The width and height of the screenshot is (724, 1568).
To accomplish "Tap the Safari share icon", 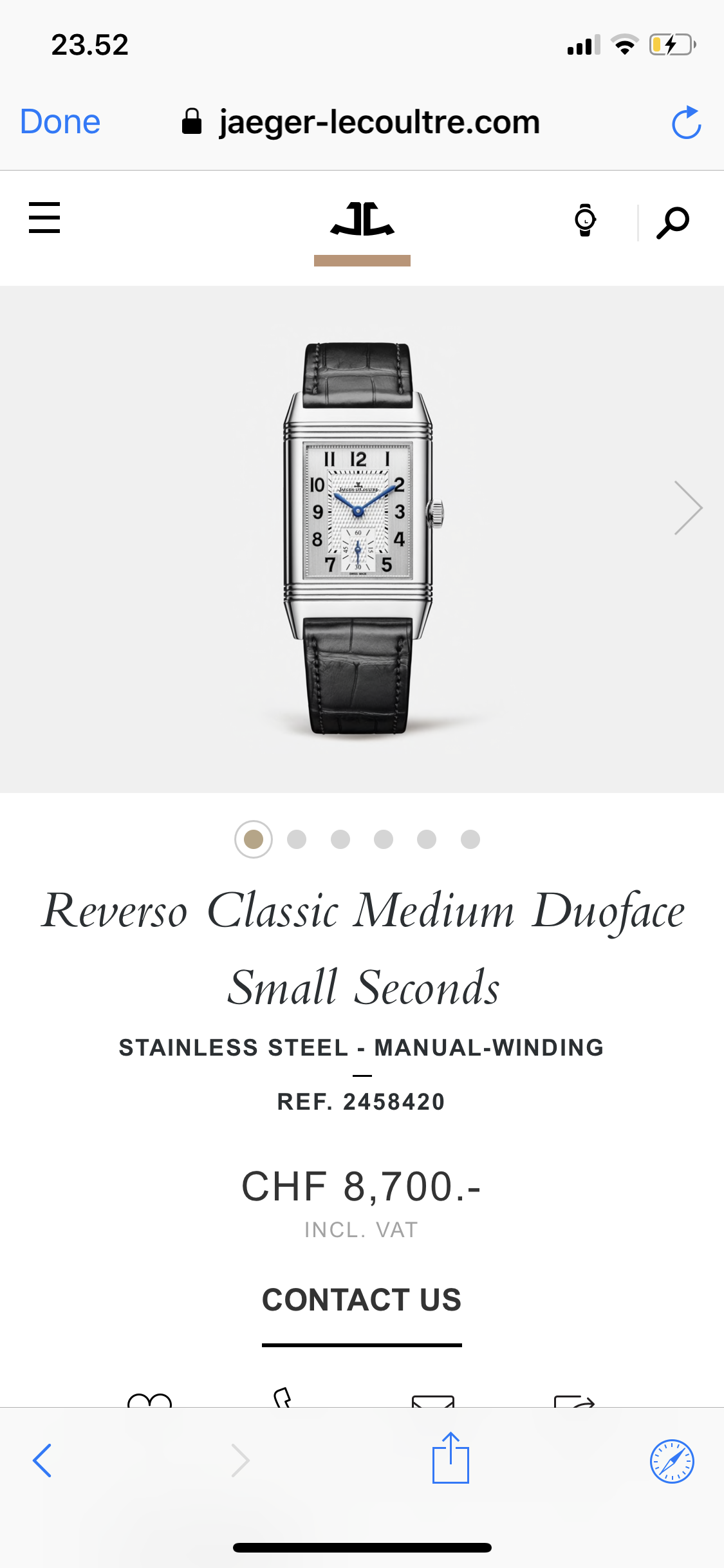I will (x=450, y=1458).
